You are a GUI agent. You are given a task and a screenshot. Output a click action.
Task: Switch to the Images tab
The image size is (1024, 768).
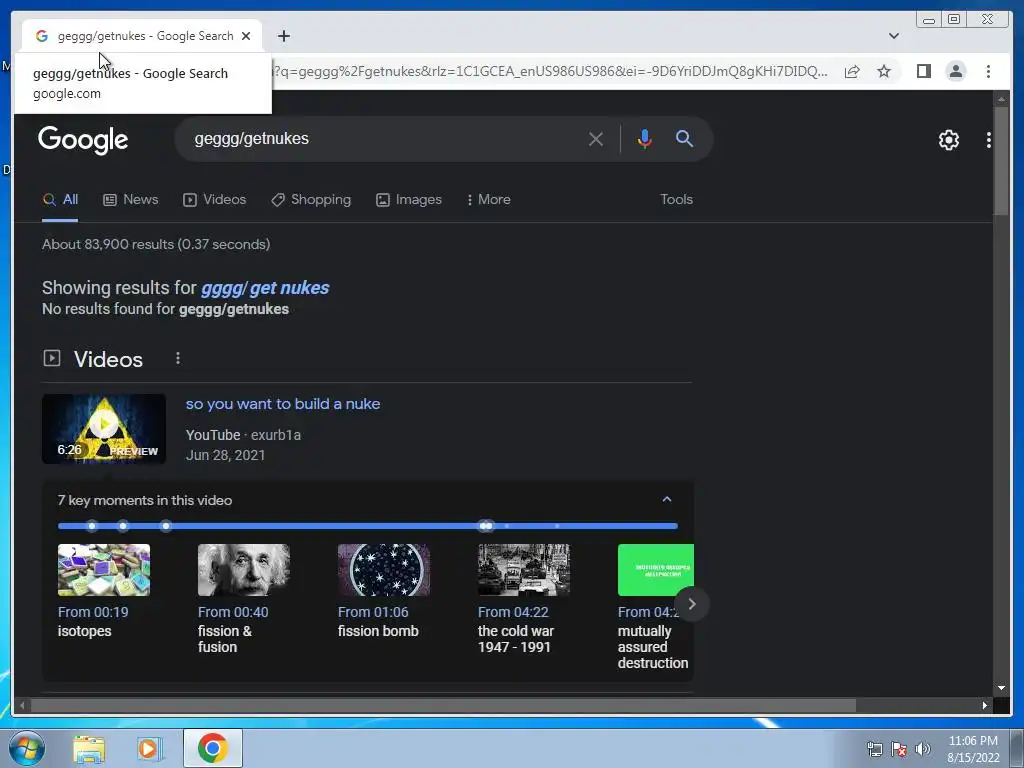[409, 200]
